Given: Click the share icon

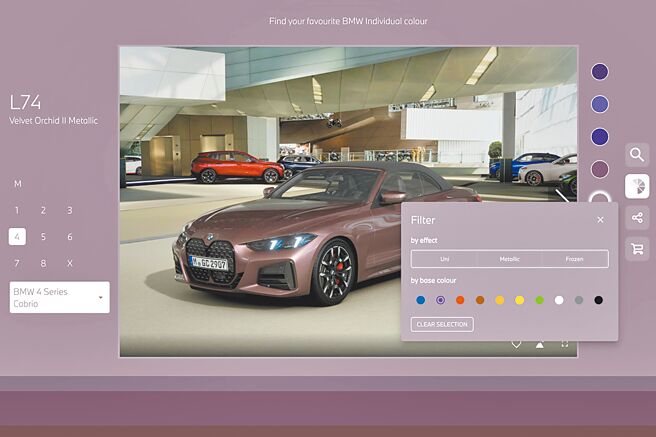Looking at the screenshot, I should [x=637, y=217].
